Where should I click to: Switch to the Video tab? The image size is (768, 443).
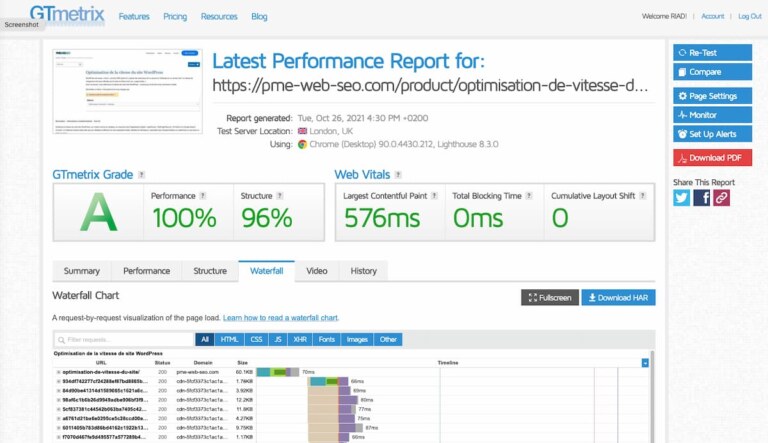click(316, 271)
